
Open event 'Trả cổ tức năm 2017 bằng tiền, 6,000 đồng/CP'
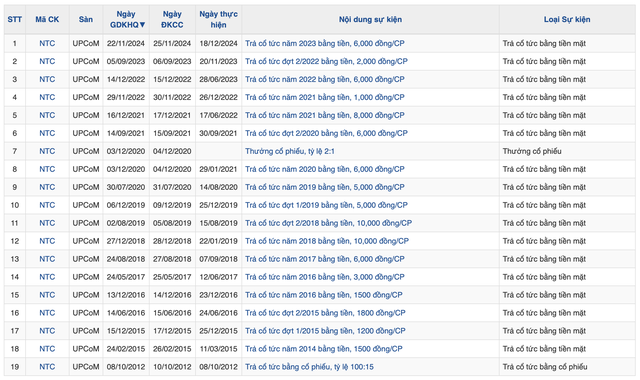coord(325,259)
